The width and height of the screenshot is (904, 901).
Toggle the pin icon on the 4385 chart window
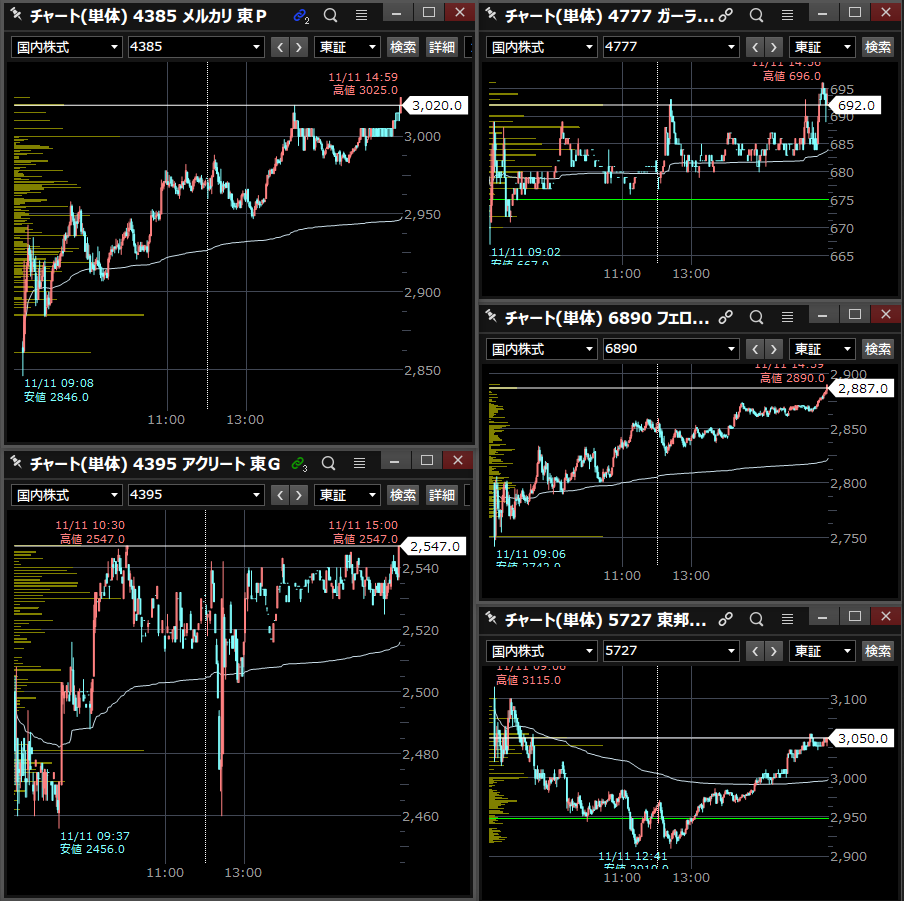17,15
